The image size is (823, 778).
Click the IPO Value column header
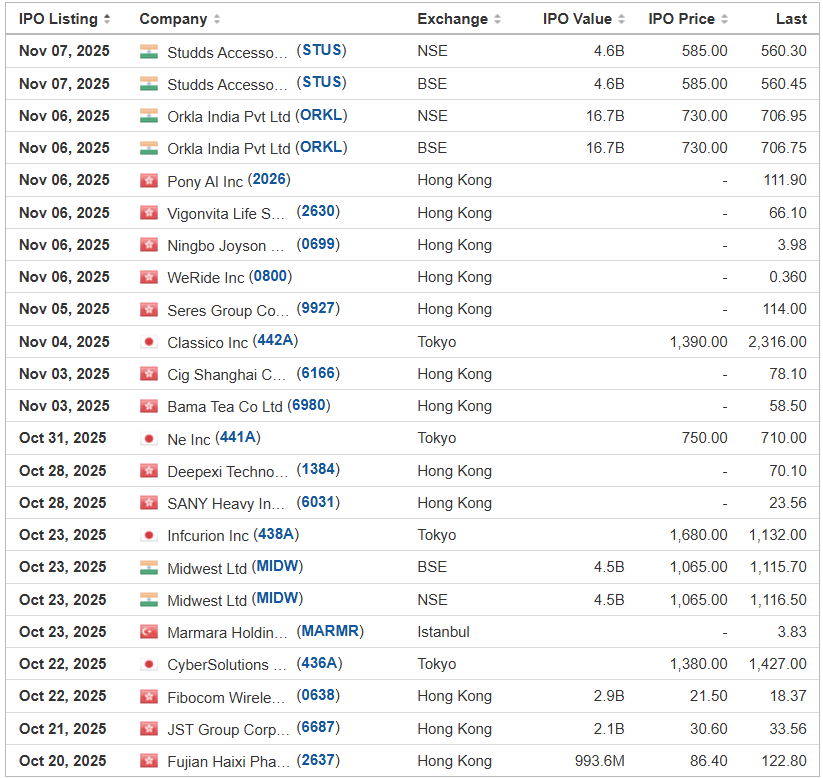[x=577, y=19]
